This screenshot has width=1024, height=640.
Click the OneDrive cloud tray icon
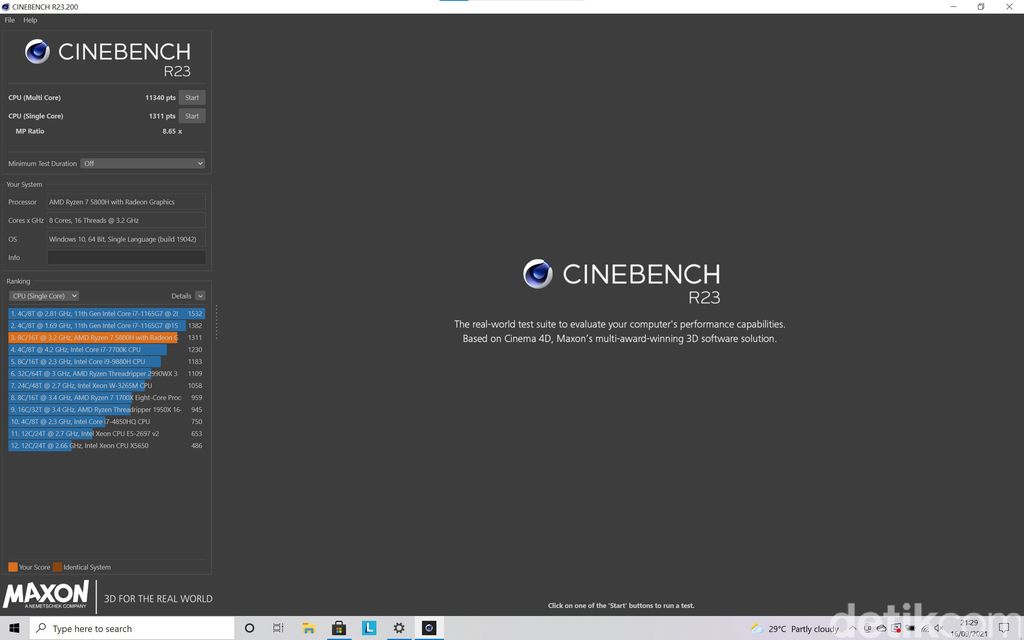click(882, 628)
